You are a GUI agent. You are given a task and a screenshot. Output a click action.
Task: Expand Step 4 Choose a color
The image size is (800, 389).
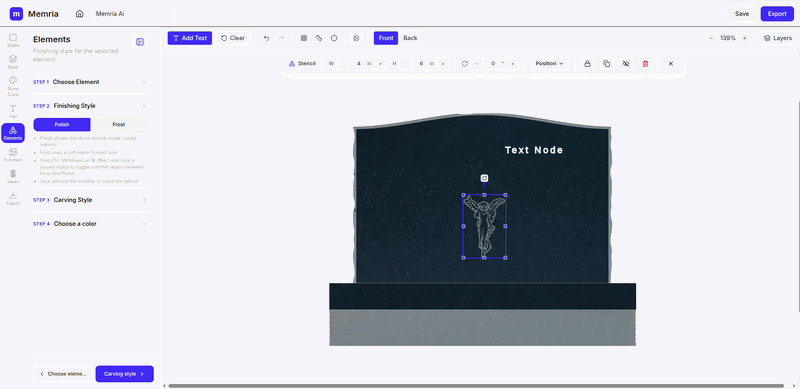tap(90, 224)
